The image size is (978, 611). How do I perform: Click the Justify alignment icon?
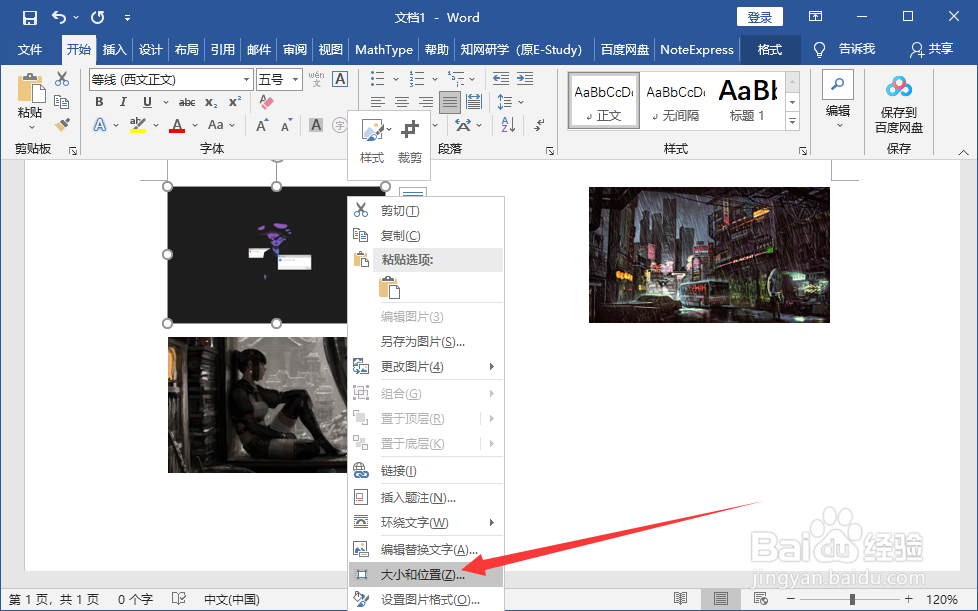[450, 102]
